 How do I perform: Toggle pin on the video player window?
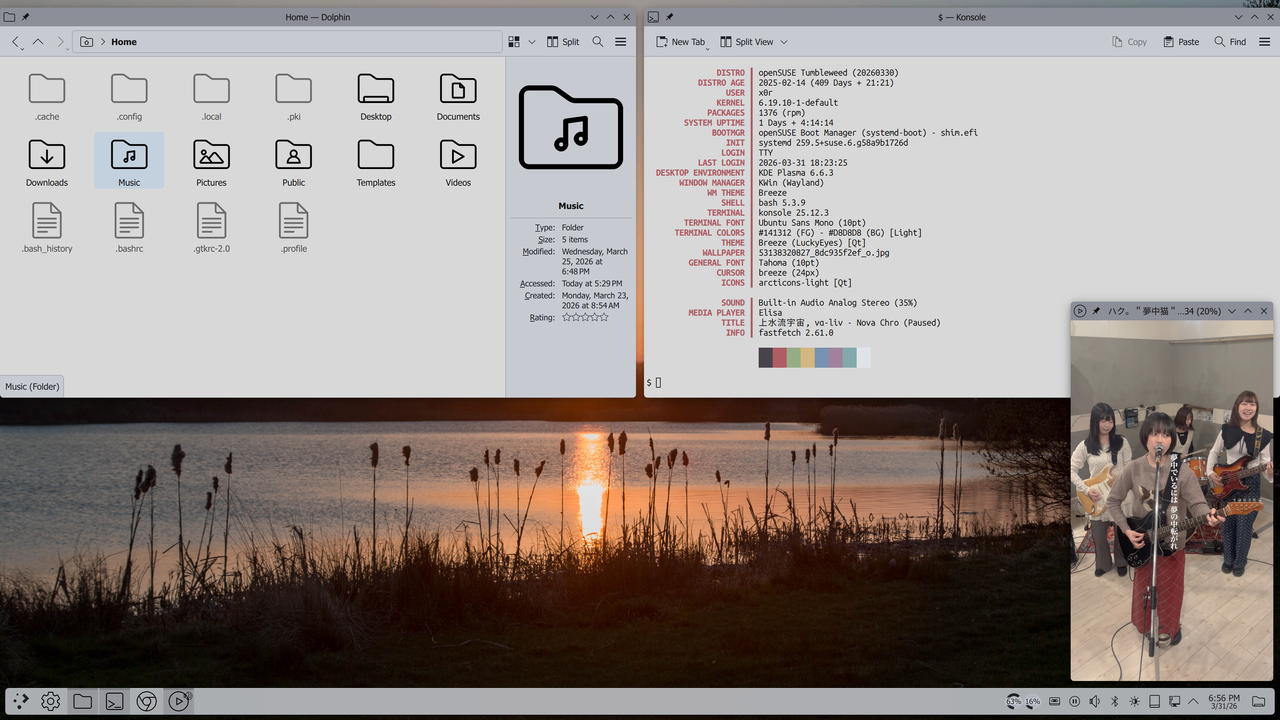(x=1096, y=311)
